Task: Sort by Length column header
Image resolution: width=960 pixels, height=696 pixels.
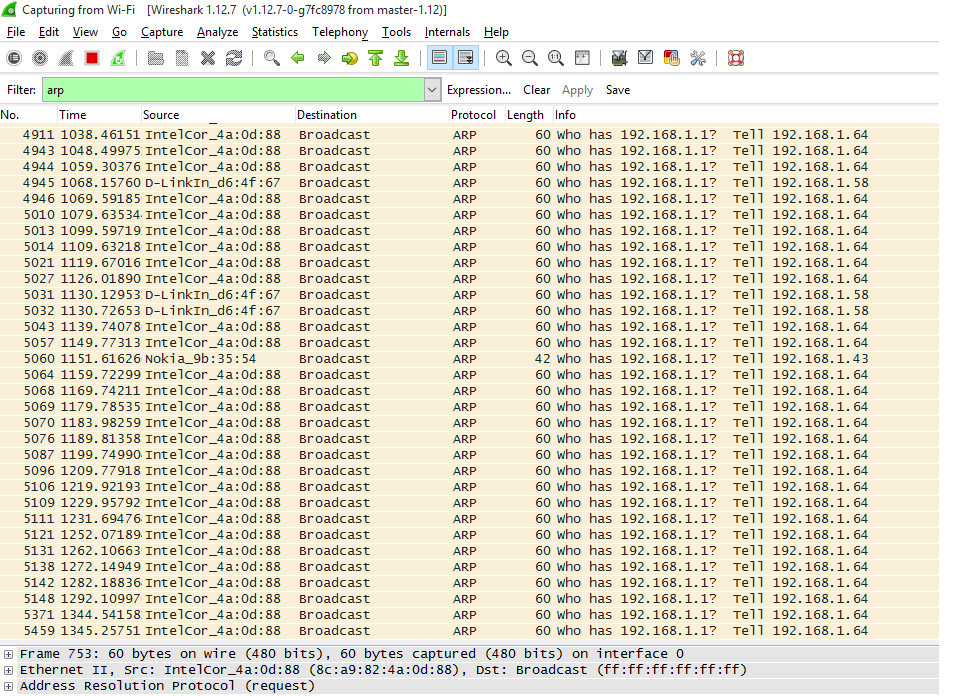Action: pos(529,115)
